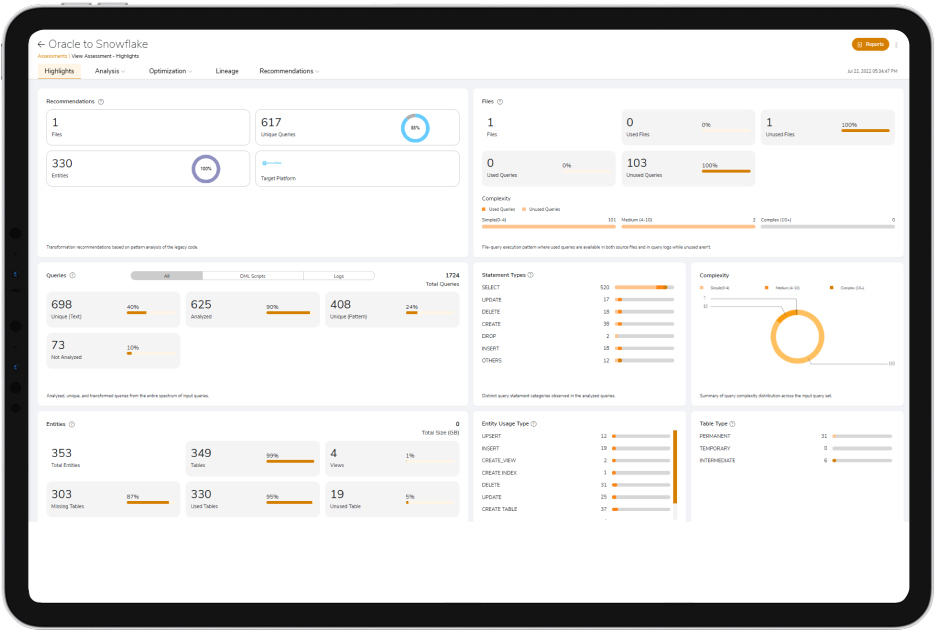The image size is (937, 640).
Task: Select the Highlights tab
Action: pyautogui.click(x=59, y=71)
